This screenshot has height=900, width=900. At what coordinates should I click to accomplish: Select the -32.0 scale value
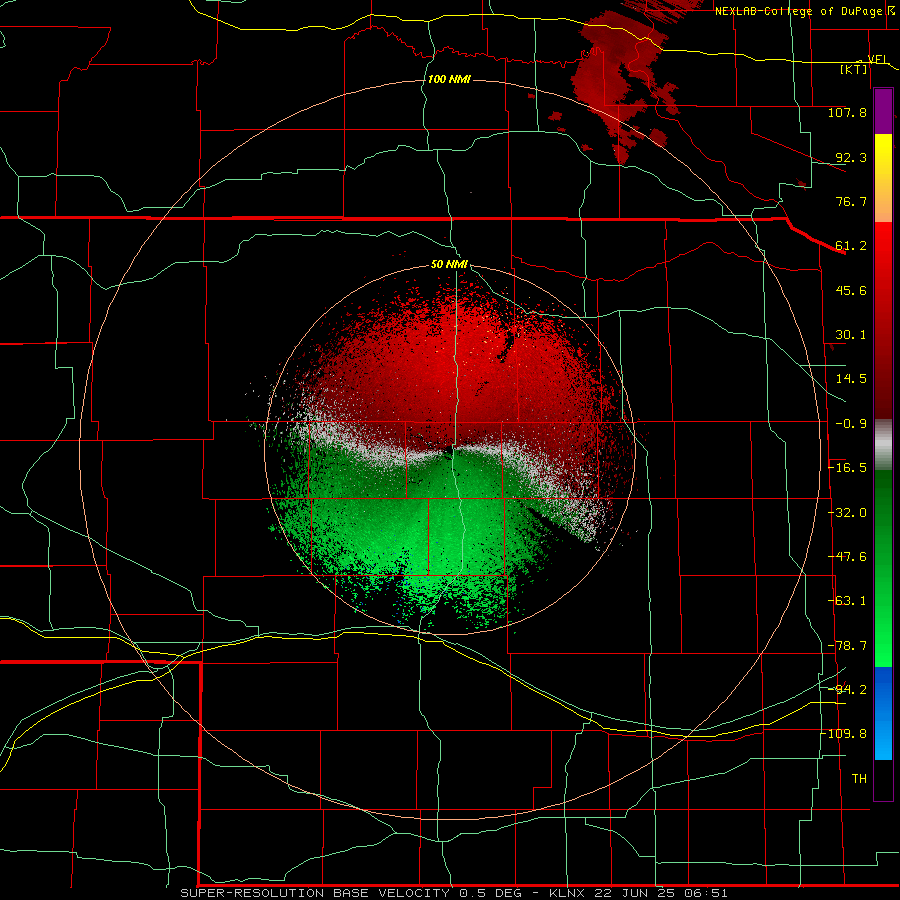(x=847, y=513)
